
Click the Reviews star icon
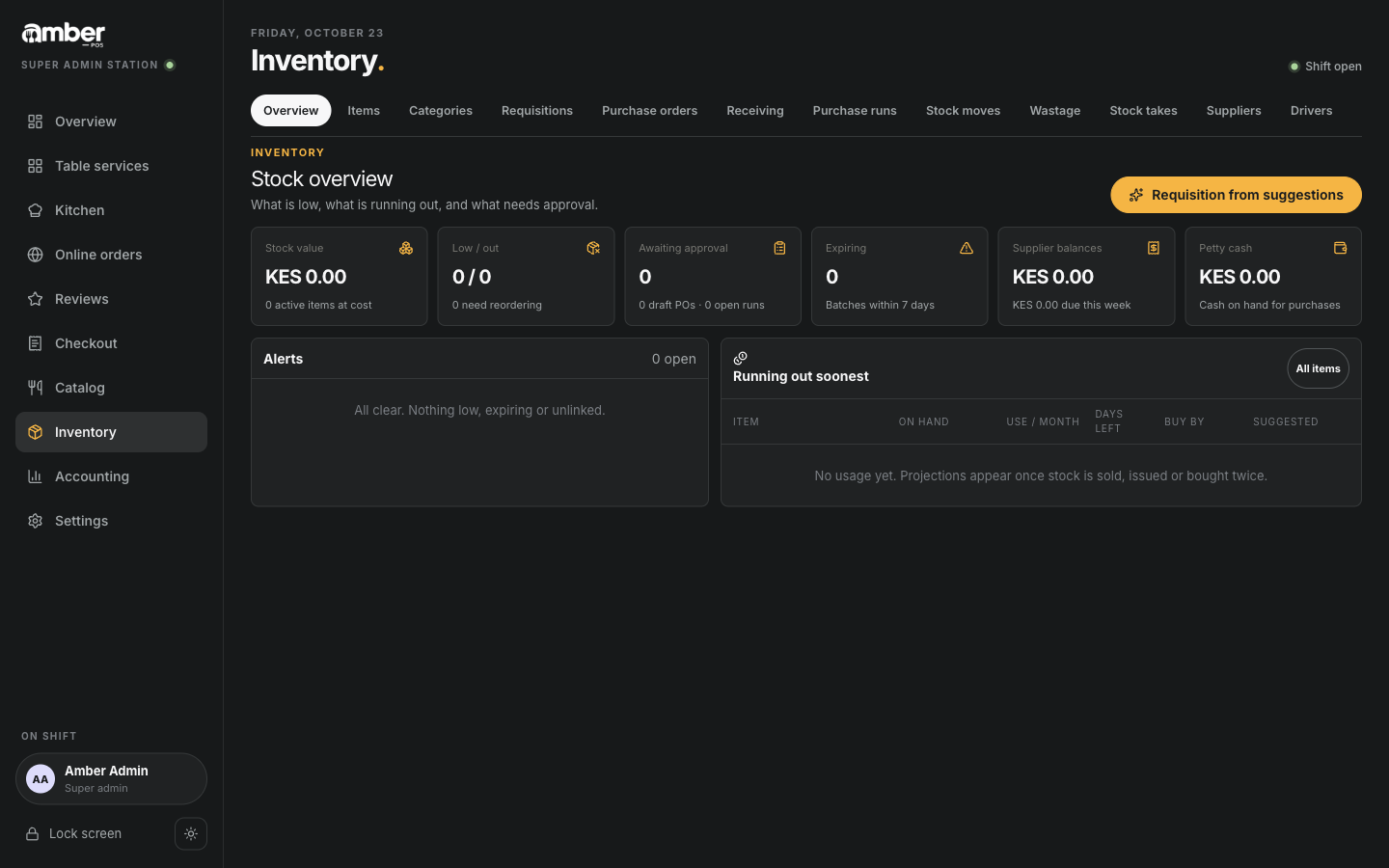click(x=35, y=299)
